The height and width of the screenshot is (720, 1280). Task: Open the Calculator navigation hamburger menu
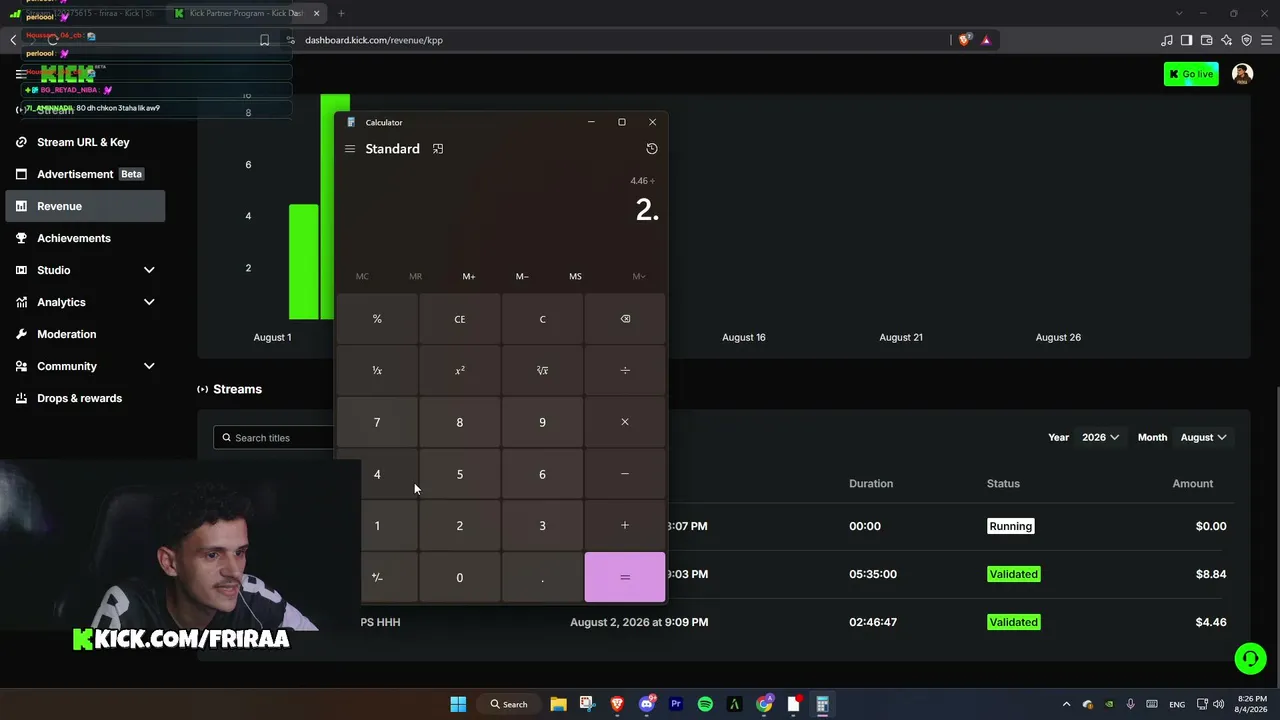point(350,149)
